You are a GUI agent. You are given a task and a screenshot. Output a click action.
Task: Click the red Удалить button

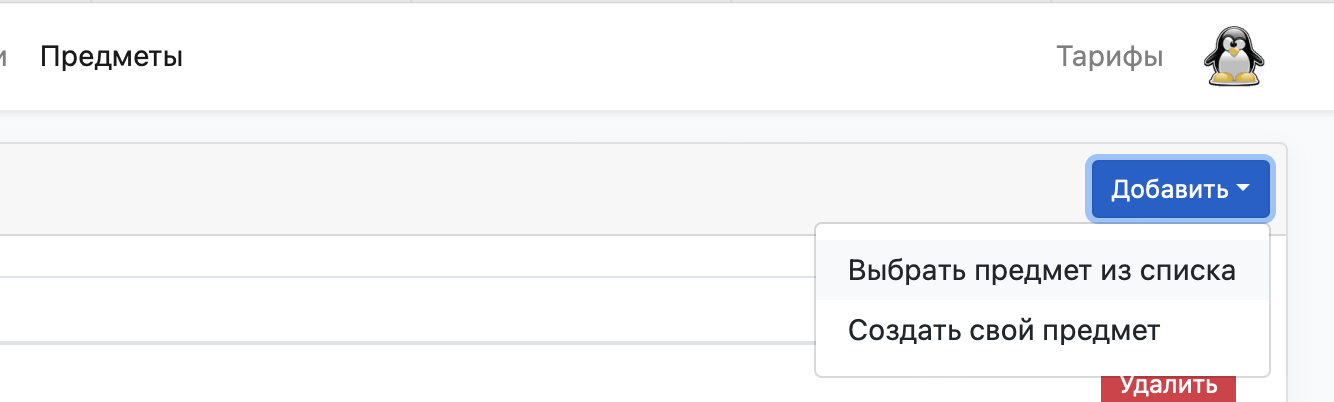click(1168, 386)
